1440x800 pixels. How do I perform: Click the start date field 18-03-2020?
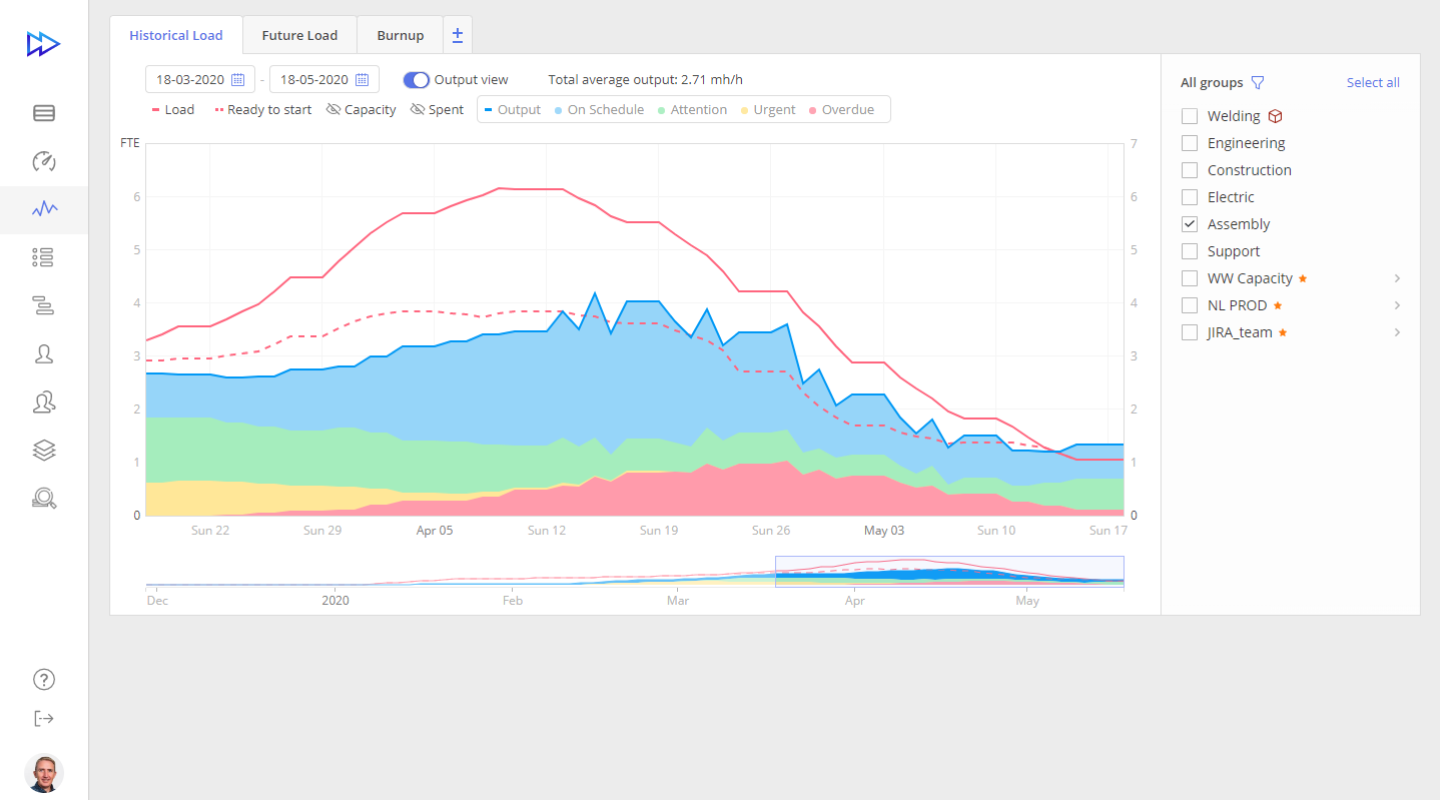(x=189, y=80)
